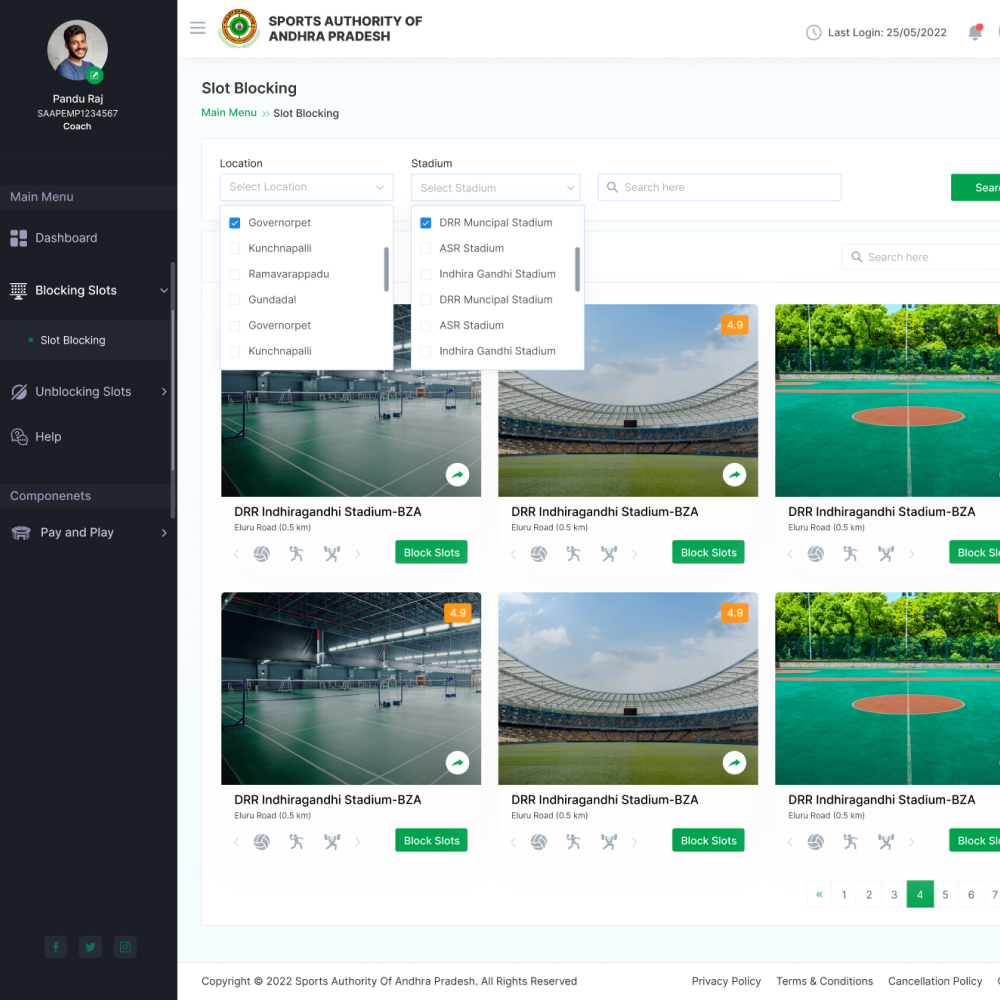Select weightlifting icon on second-row second card
Viewport: 1000px width, 1000px height.
pyautogui.click(x=608, y=842)
